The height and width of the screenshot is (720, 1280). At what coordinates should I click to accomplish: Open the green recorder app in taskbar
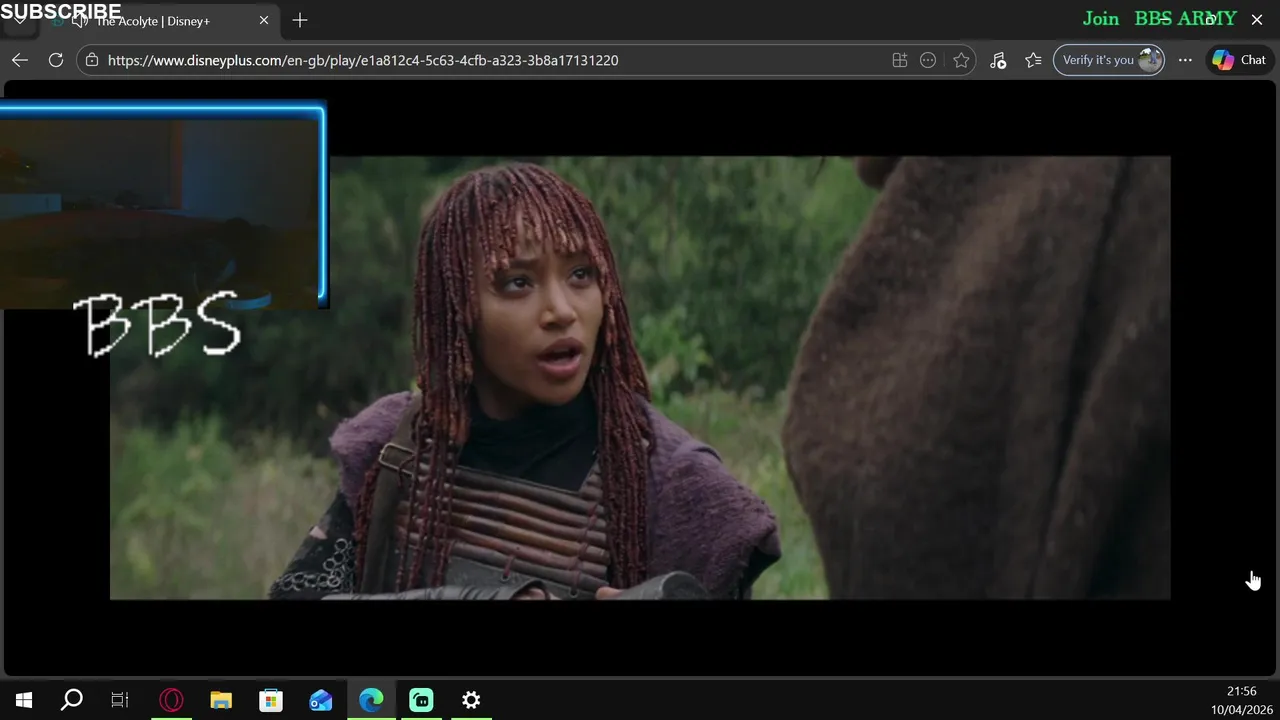point(421,700)
